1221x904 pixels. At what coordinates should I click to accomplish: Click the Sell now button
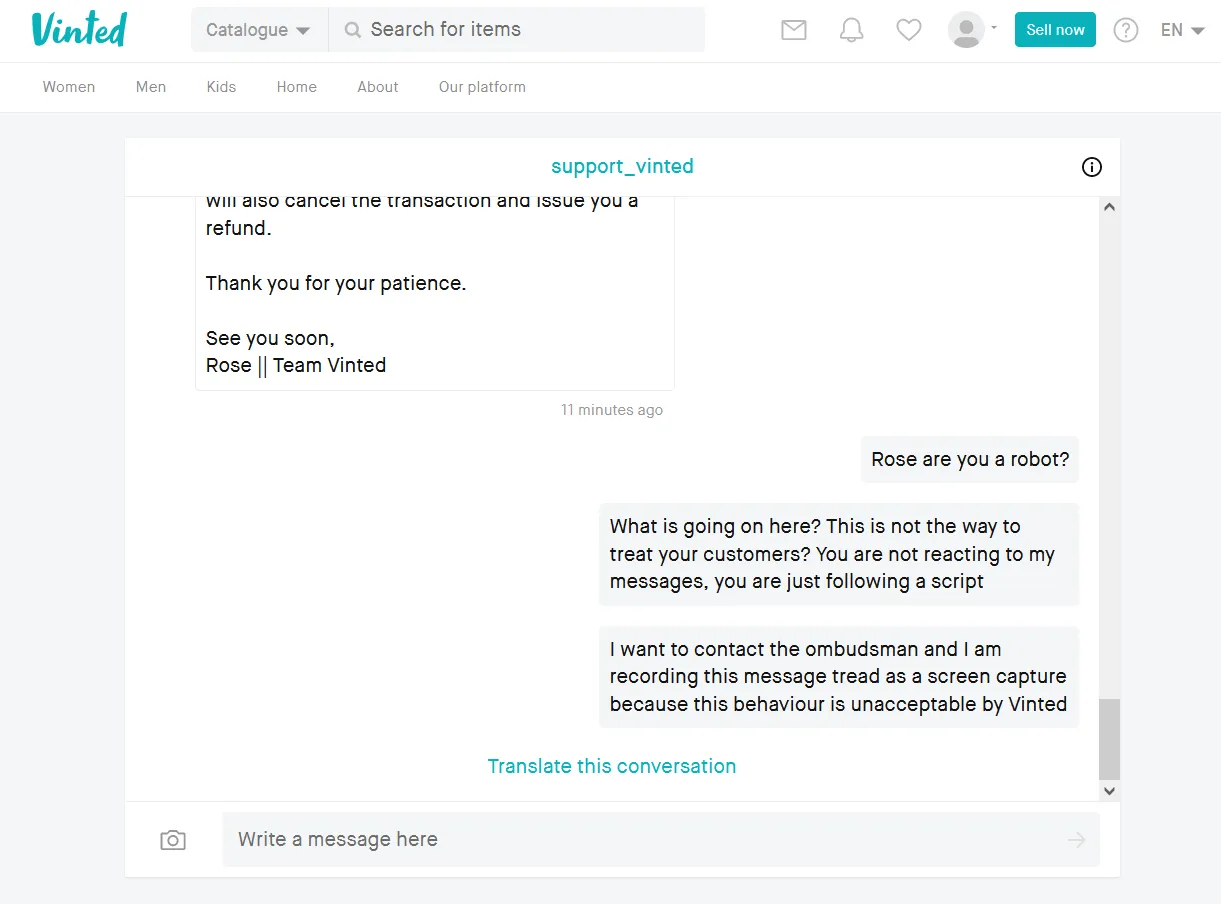click(1055, 30)
